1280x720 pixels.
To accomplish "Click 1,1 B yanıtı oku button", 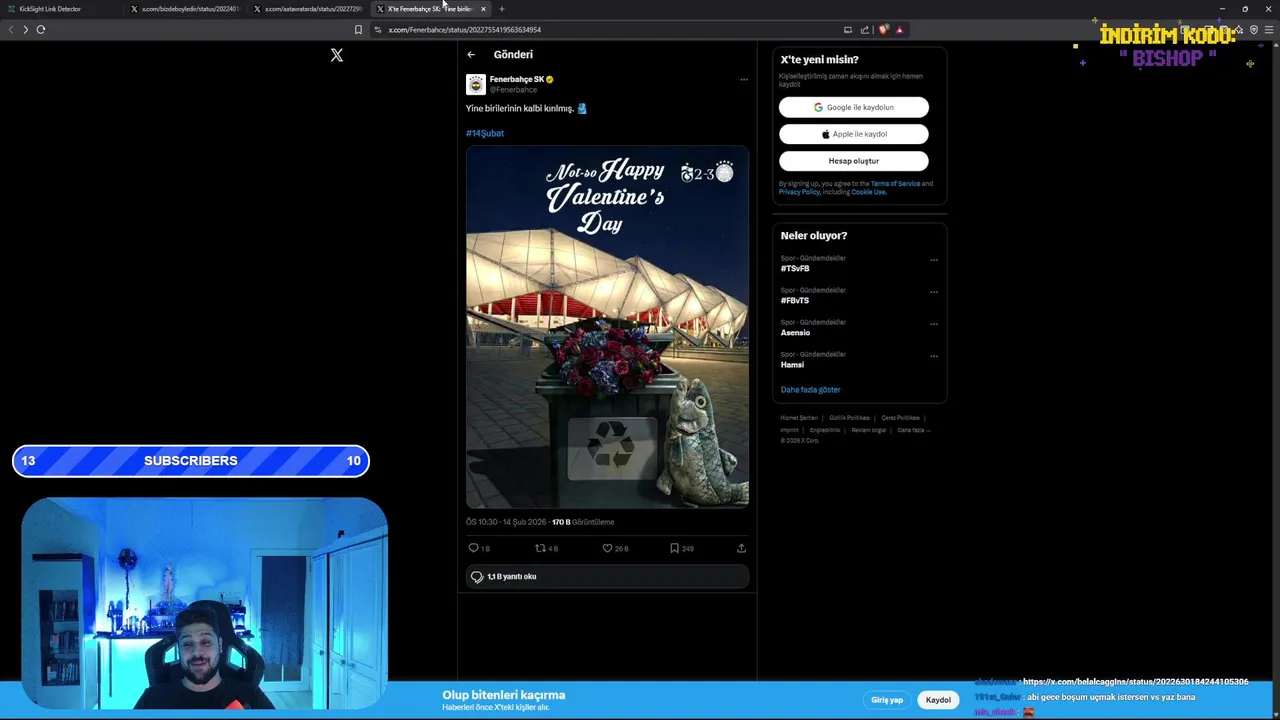I will coord(607,577).
